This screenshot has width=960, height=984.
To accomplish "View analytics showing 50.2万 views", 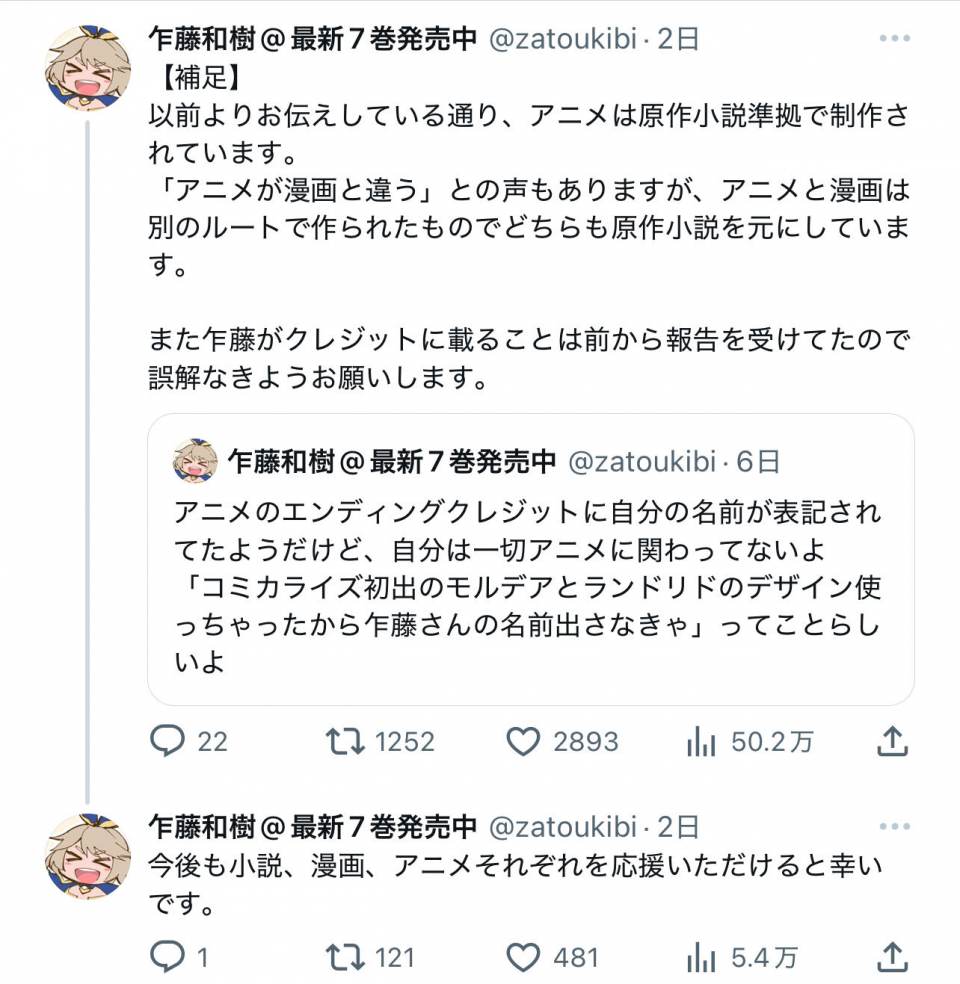I will point(700,741).
